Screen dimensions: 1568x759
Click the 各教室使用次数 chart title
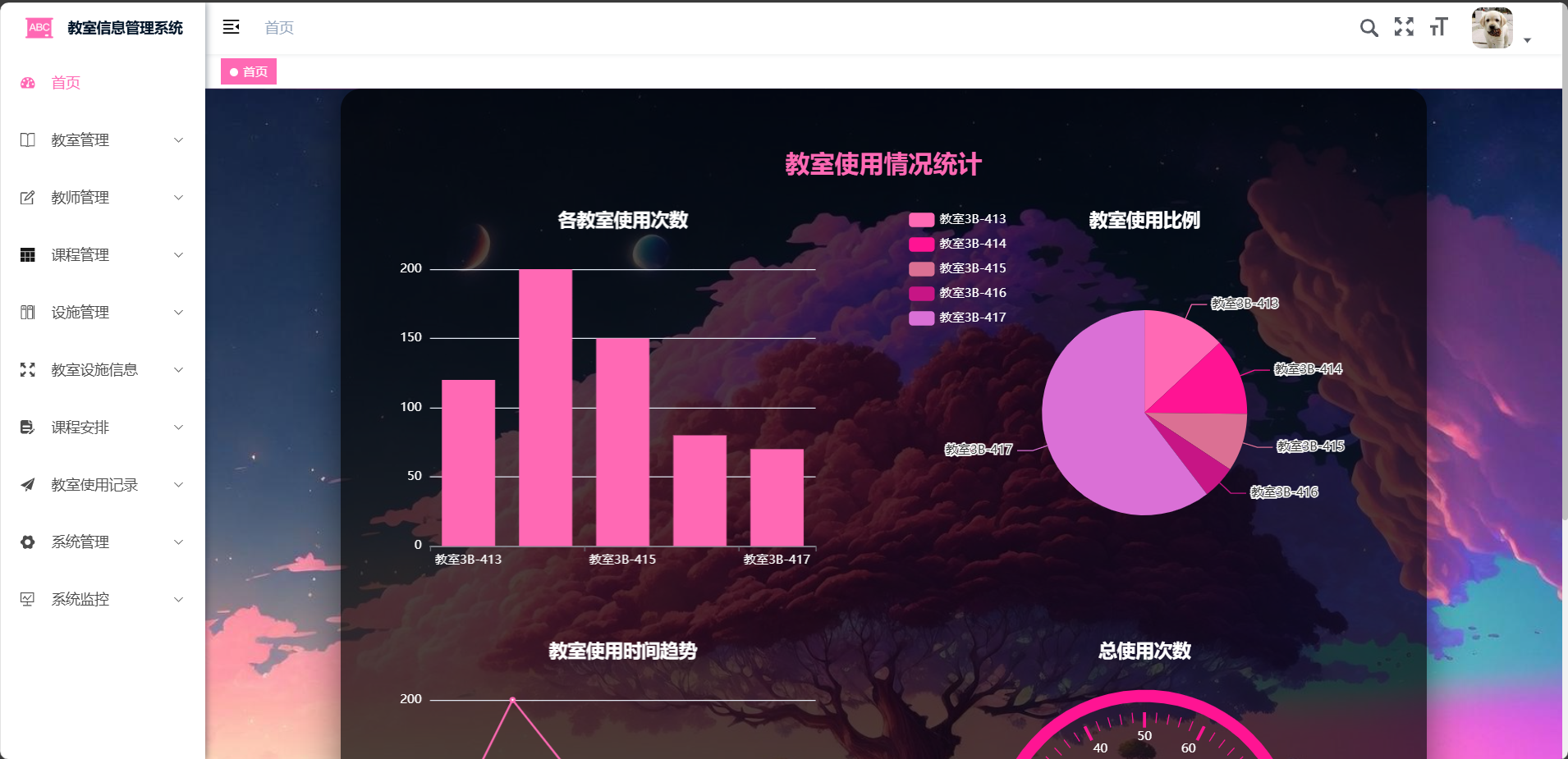[x=622, y=220]
